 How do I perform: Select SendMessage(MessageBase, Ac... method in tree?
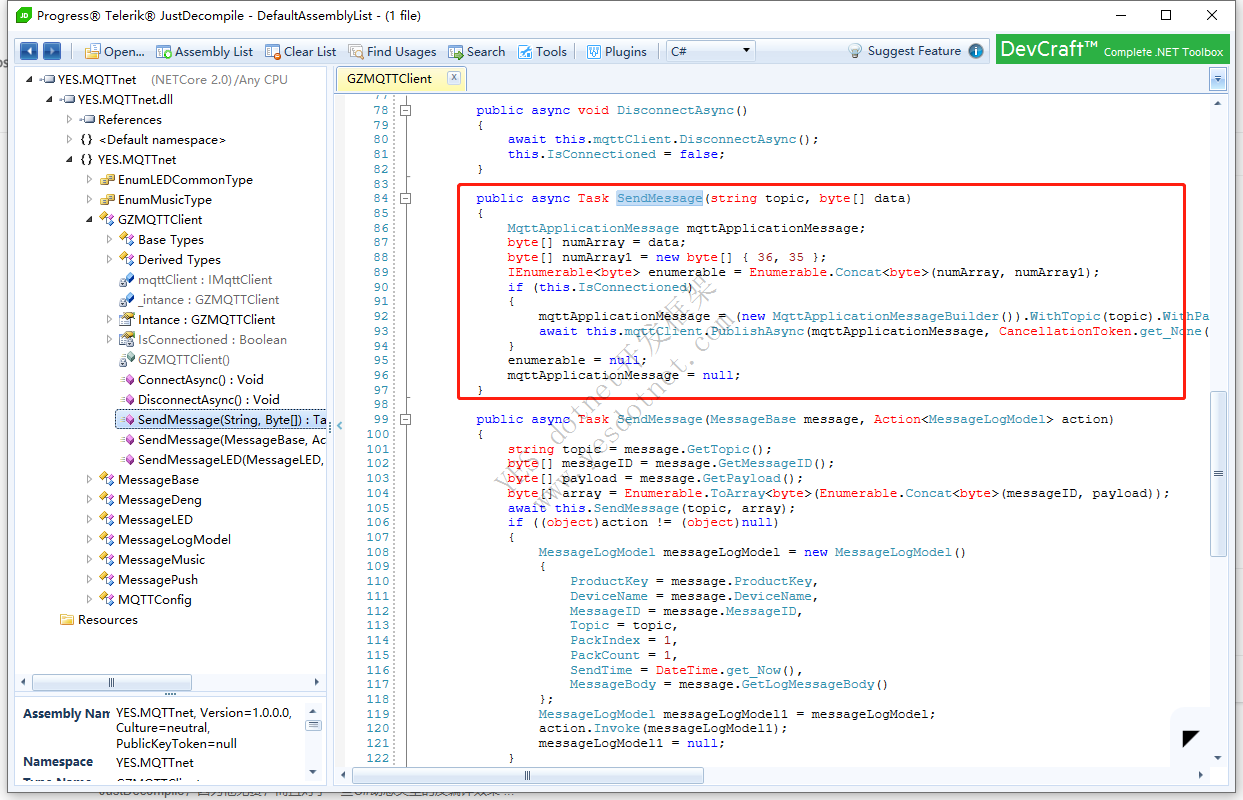[x=232, y=439]
